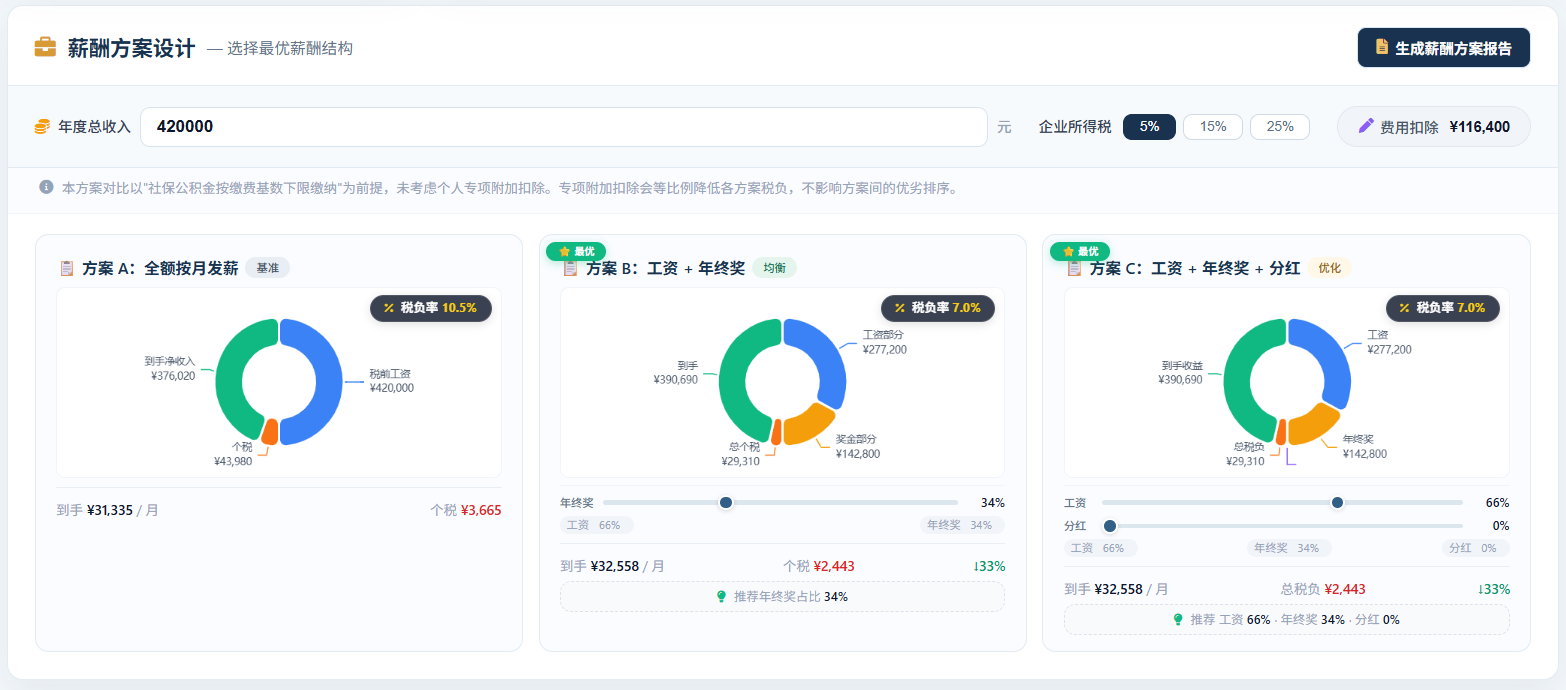Click the 年终奖 34% chip in 方案 B
The image size is (1566, 690).
coord(962,525)
